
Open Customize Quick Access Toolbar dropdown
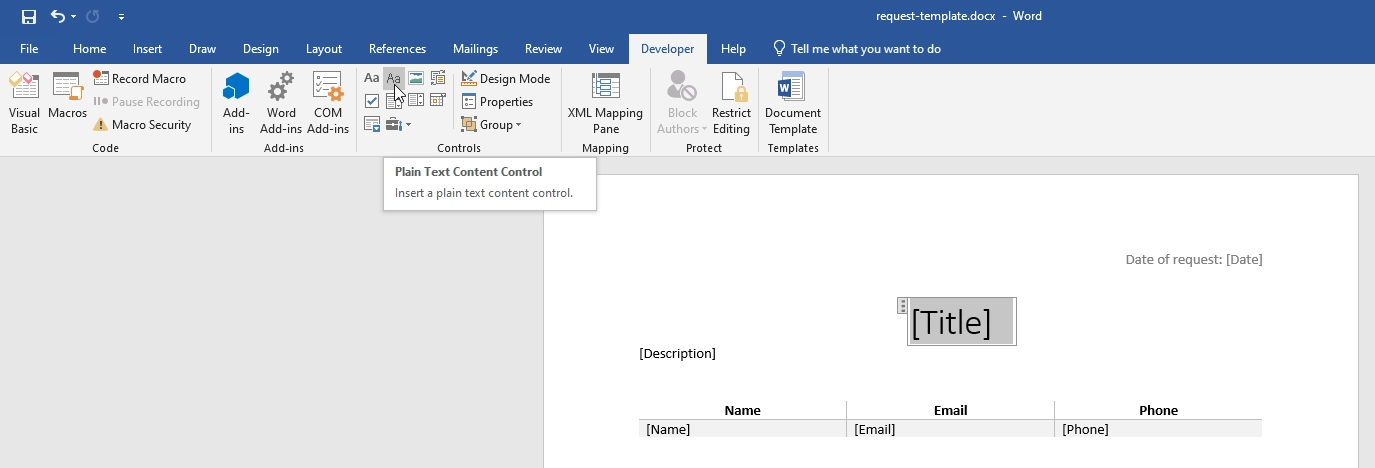tap(121, 17)
